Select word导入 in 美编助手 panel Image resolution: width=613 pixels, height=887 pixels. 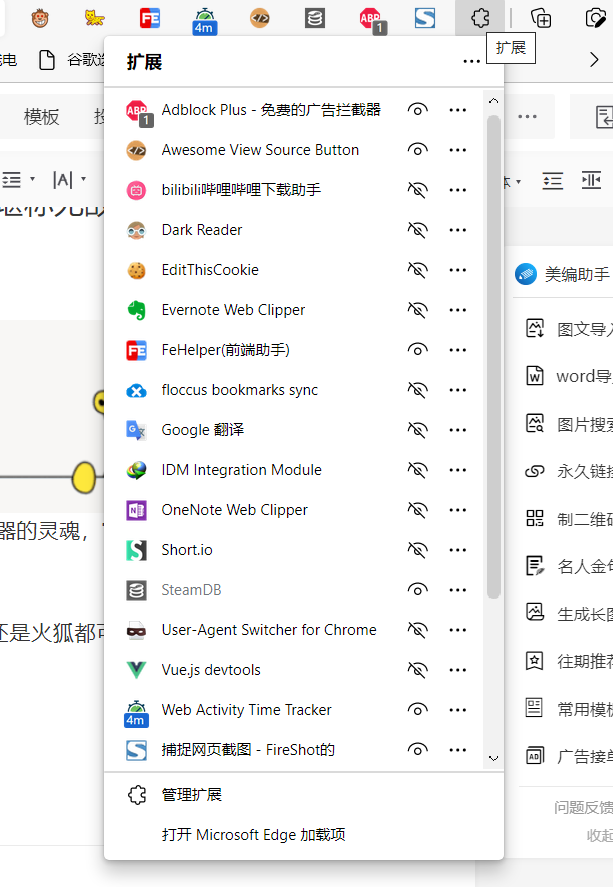(x=568, y=376)
